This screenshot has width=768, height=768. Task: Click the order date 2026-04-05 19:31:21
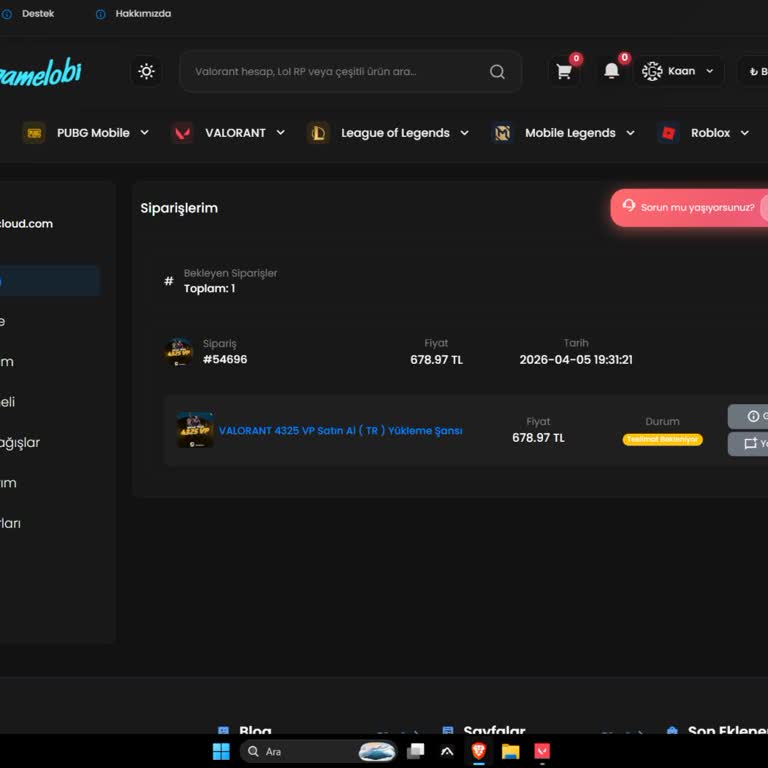pyautogui.click(x=576, y=360)
